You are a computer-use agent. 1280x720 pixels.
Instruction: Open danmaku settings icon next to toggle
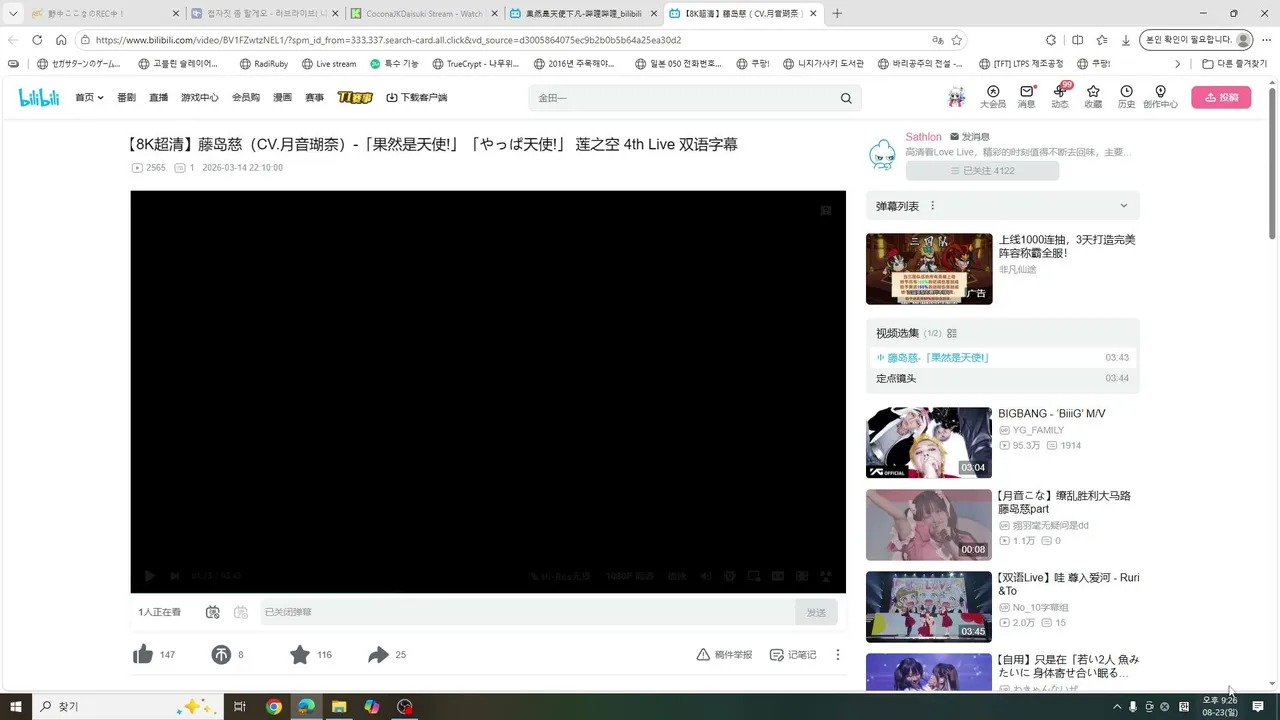tap(240, 612)
